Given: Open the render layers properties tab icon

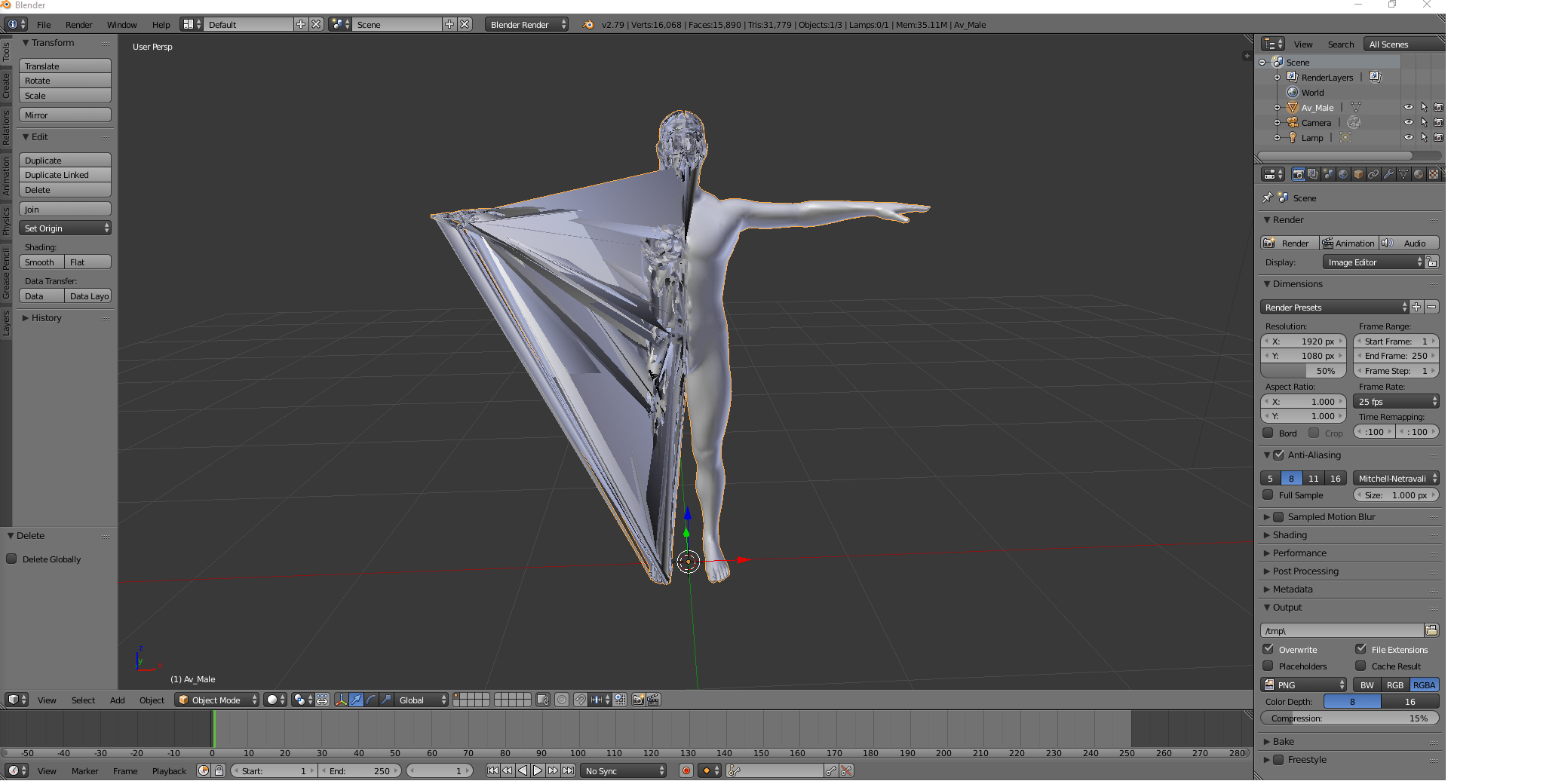Looking at the screenshot, I should [x=1313, y=174].
